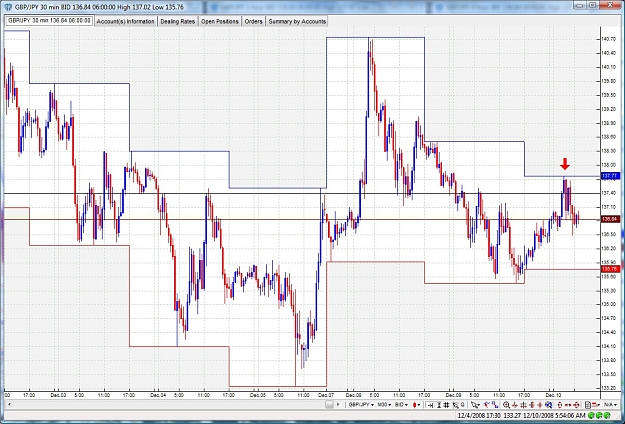Click the third green connection status icon
The height and width of the screenshot is (424, 625).
[x=607, y=416]
